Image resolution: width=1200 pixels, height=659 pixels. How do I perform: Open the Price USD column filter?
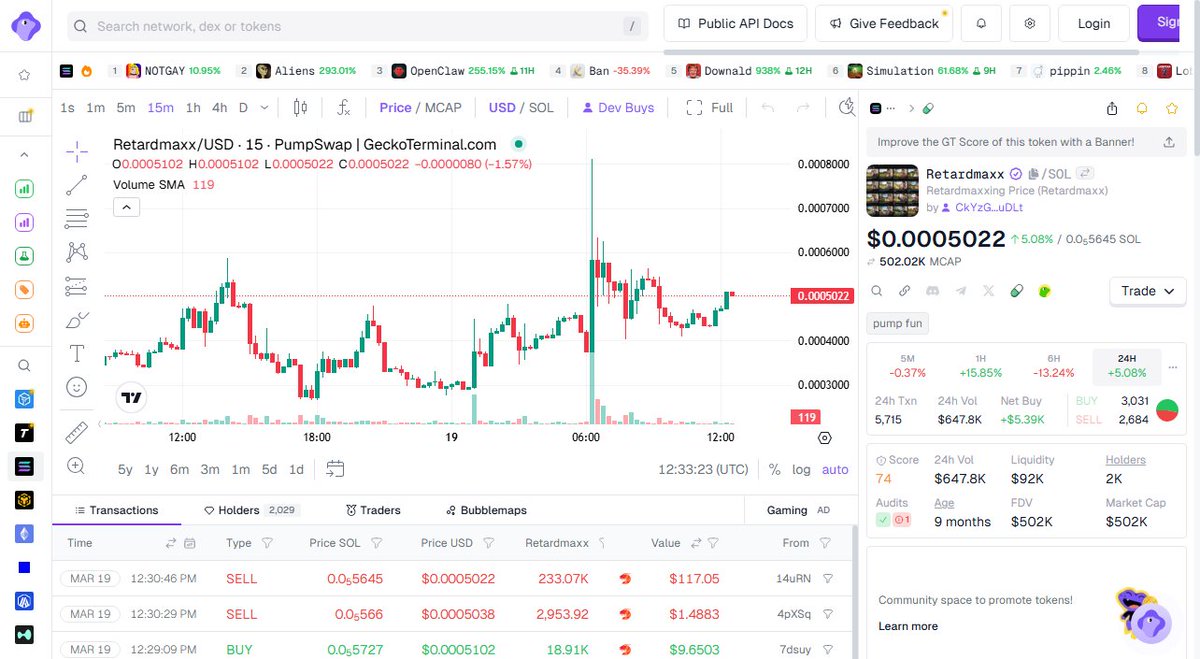[489, 543]
